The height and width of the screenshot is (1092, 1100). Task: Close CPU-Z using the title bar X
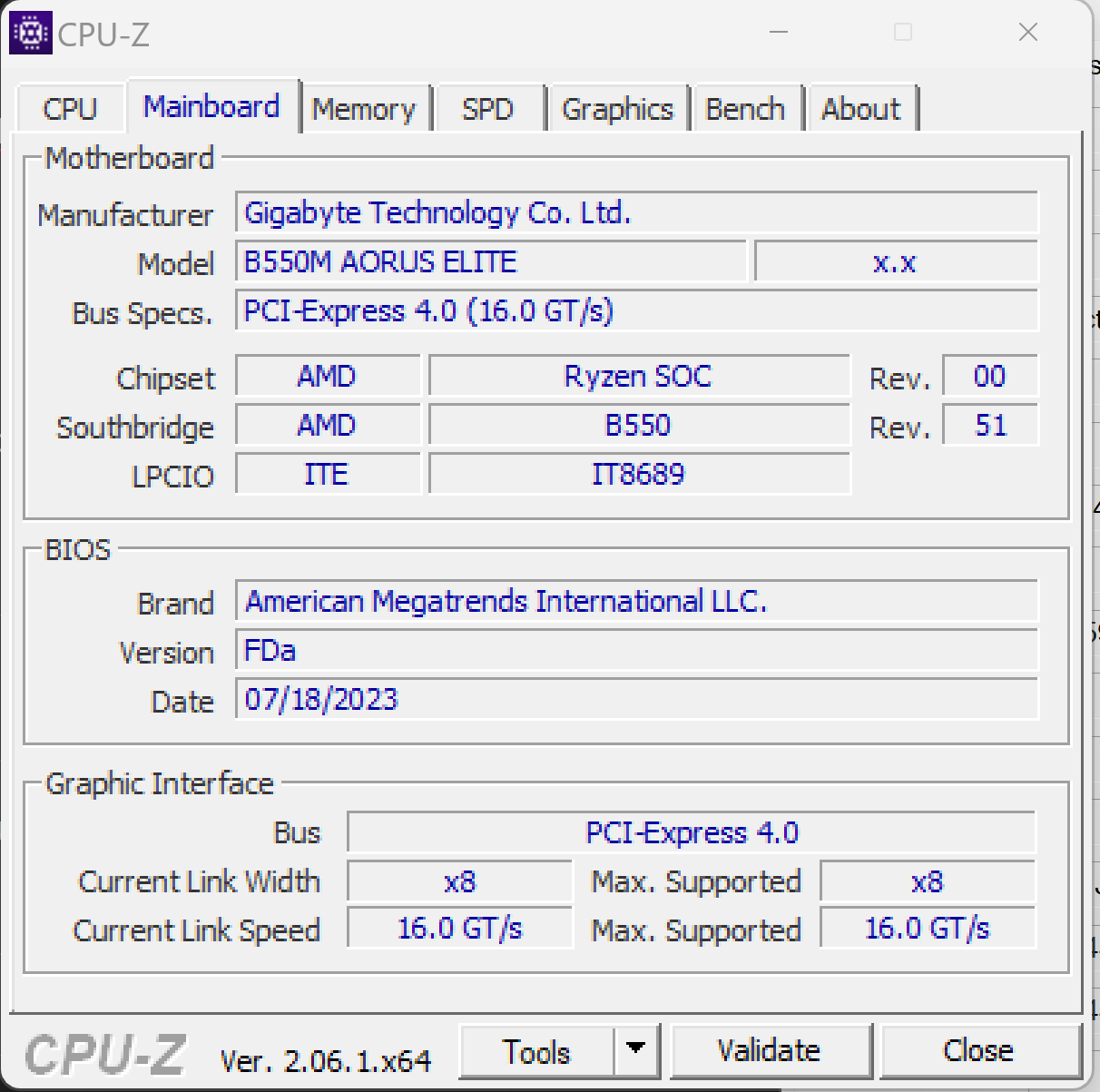click(1028, 33)
